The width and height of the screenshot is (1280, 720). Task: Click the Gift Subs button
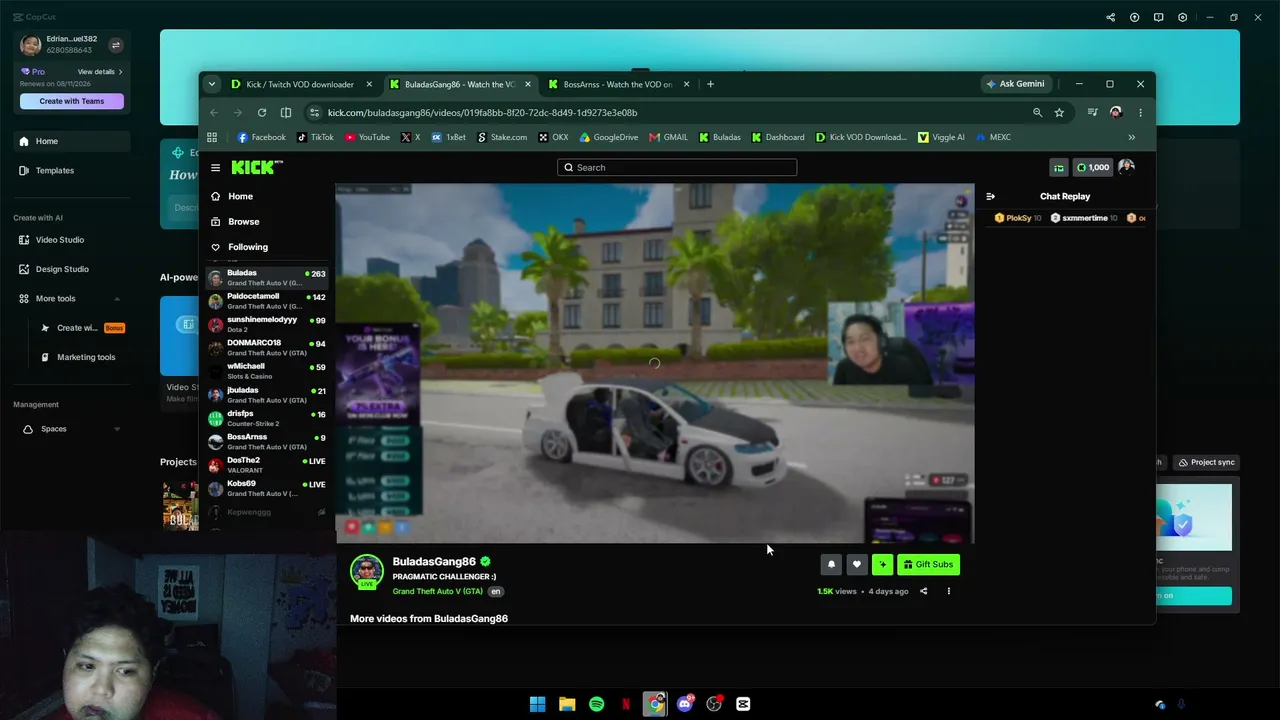click(x=928, y=565)
